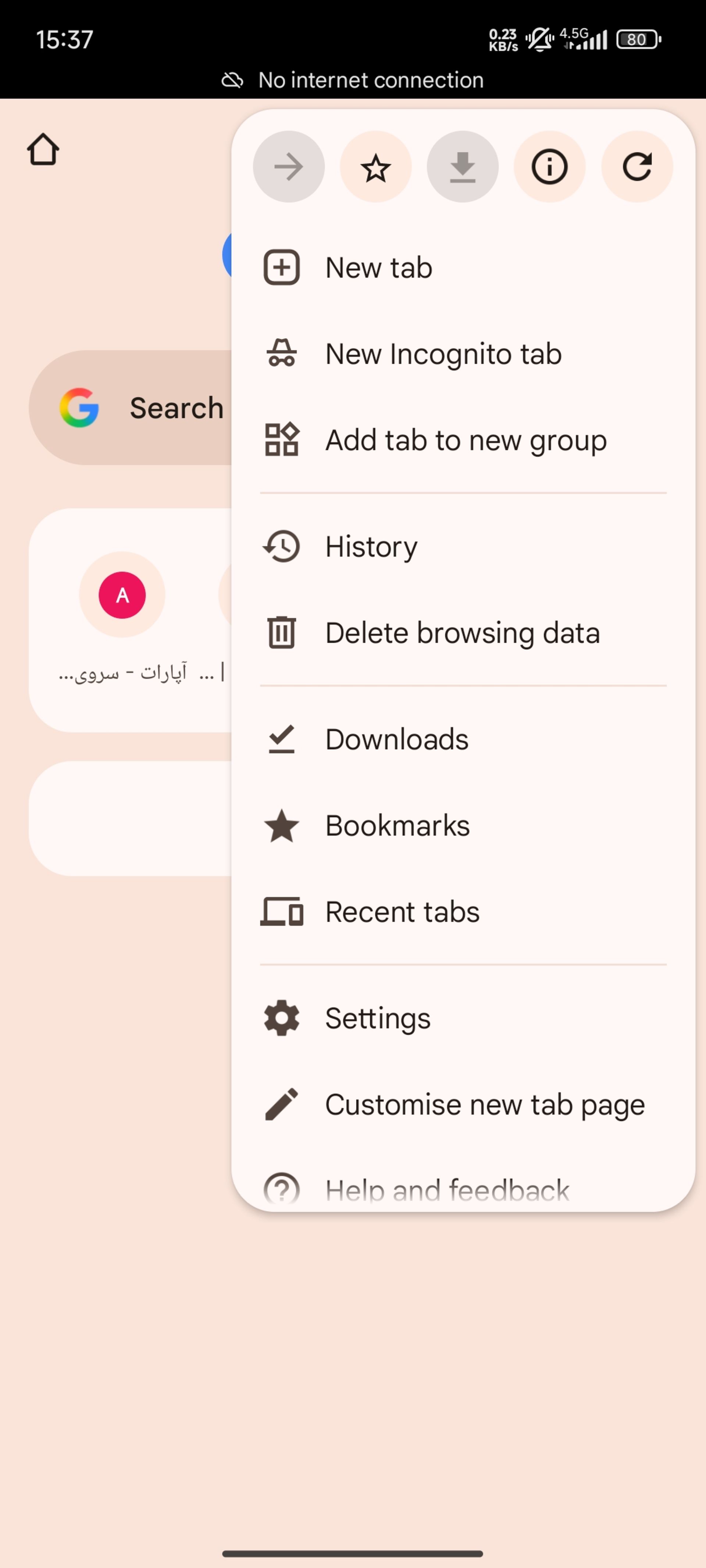The height and width of the screenshot is (1568, 706).
Task: Open a New tab
Action: click(x=378, y=267)
